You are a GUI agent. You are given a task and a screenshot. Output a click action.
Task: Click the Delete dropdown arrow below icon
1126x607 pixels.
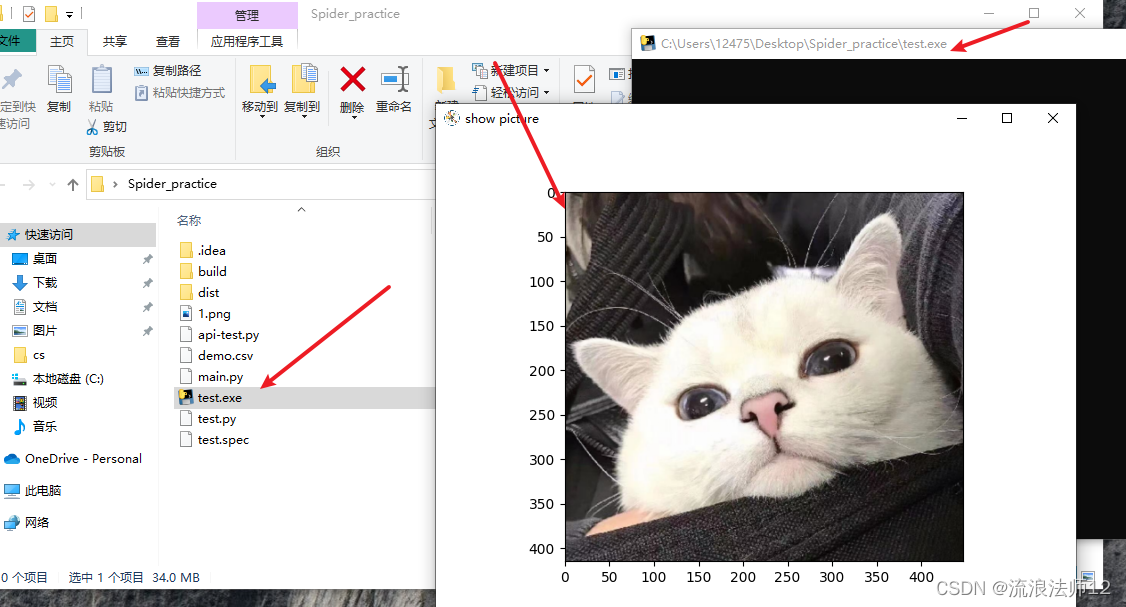pos(353,118)
